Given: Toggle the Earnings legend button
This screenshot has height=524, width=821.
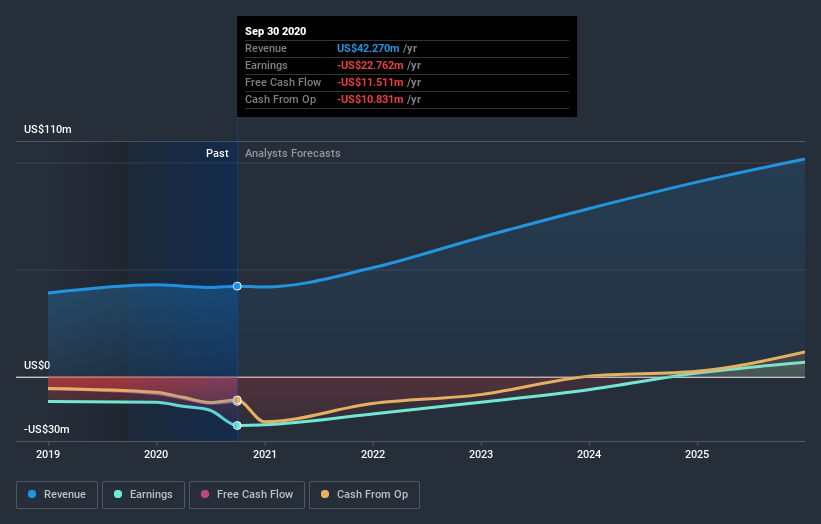Looking at the screenshot, I should (x=143, y=495).
